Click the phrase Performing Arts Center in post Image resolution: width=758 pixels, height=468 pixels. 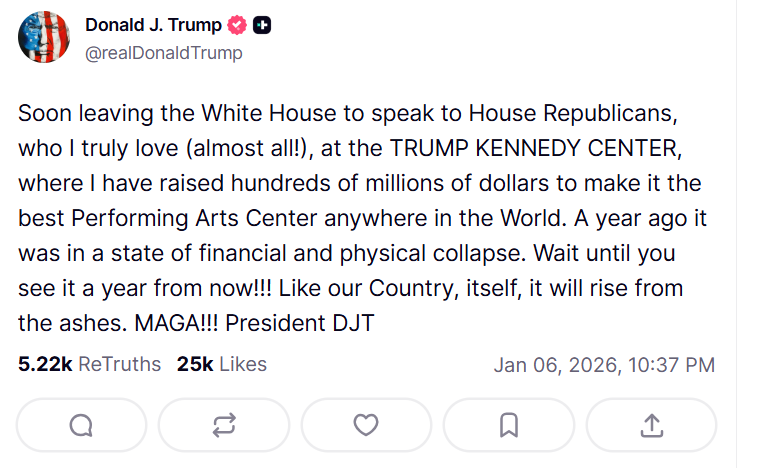coord(194,218)
